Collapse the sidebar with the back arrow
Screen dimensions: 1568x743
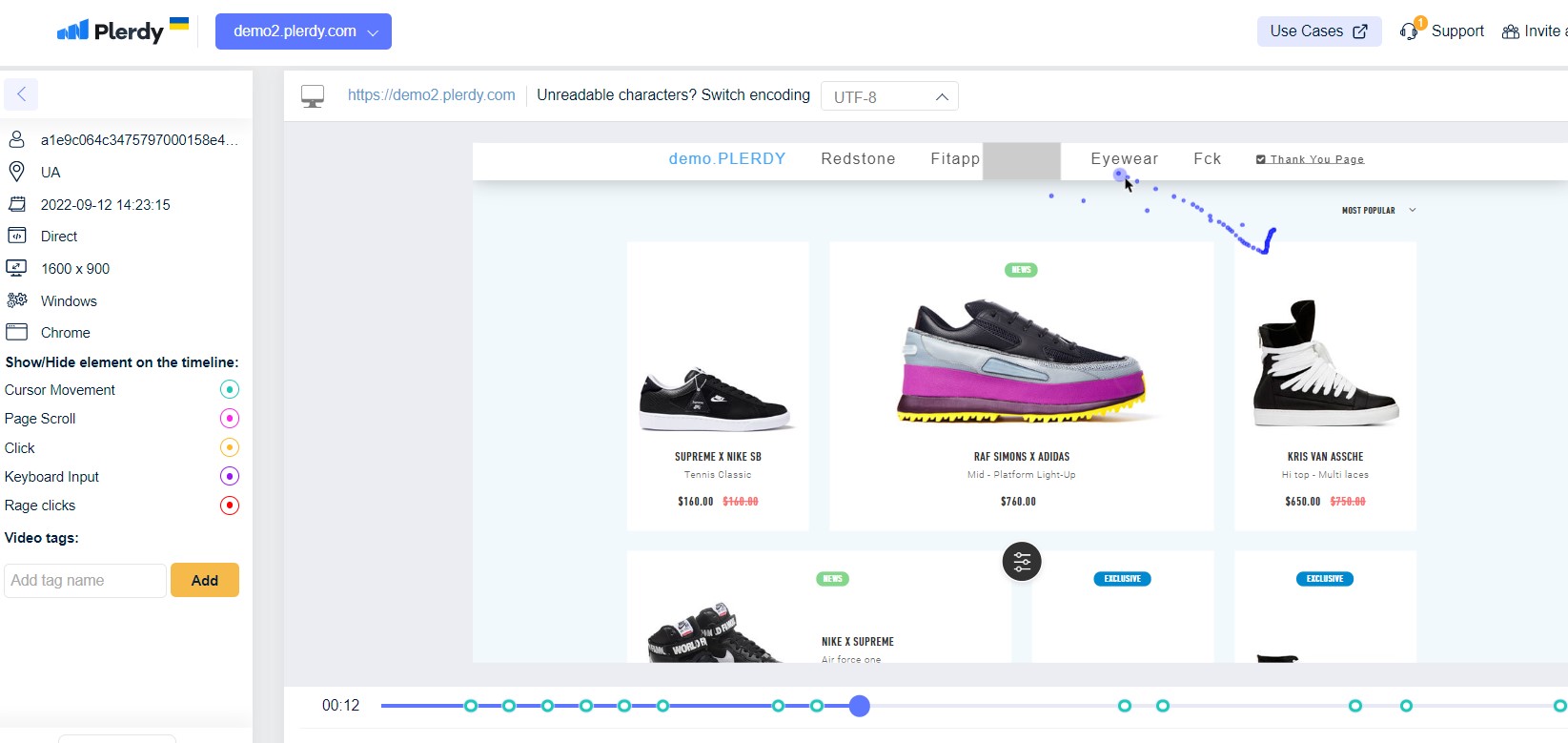point(21,94)
